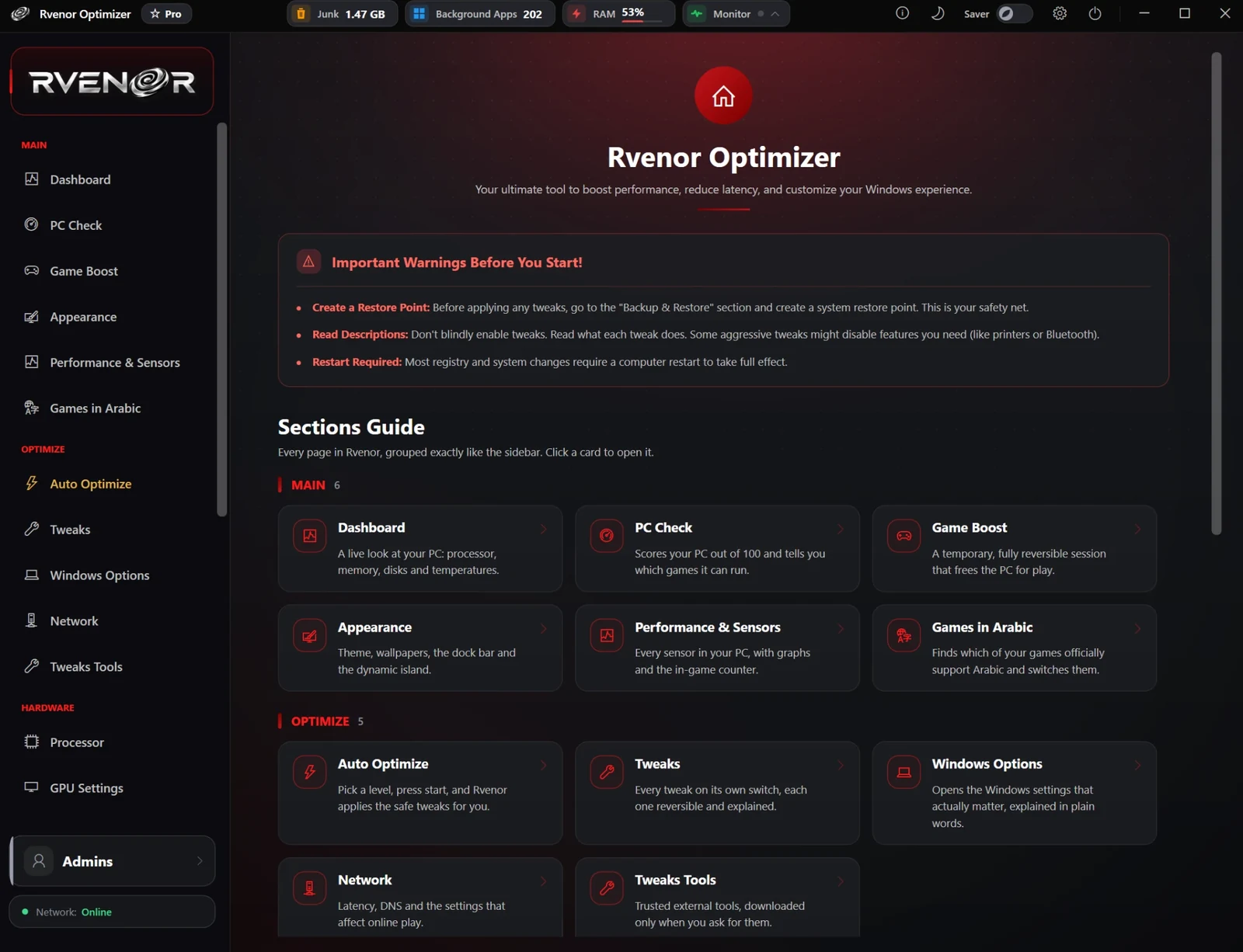Click the moon night mode icon
Image resolution: width=1243 pixels, height=952 pixels.
click(x=938, y=13)
